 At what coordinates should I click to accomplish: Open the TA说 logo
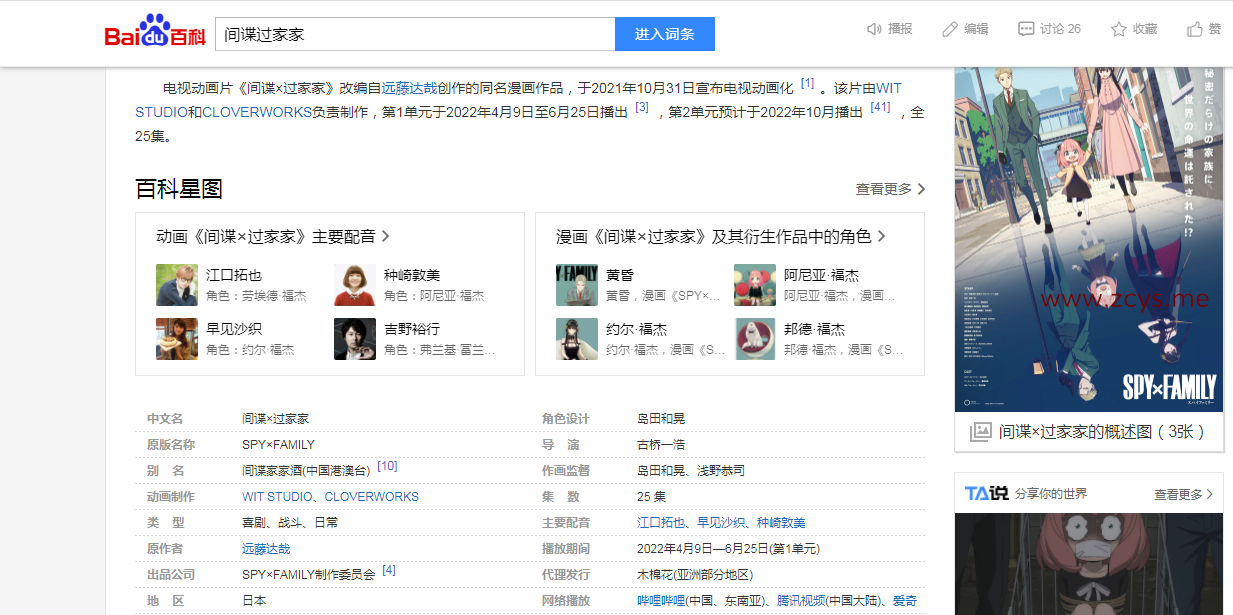[x=986, y=494]
